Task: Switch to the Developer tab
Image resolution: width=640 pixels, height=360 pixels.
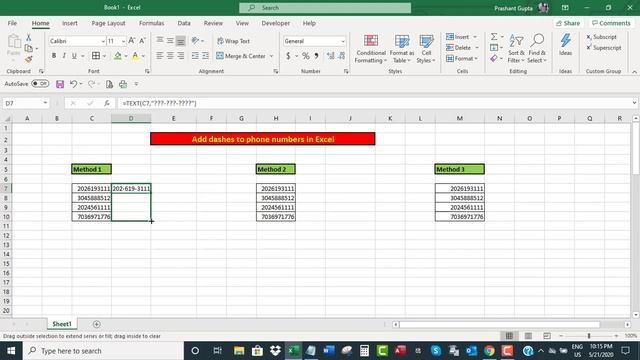Action: (276, 23)
